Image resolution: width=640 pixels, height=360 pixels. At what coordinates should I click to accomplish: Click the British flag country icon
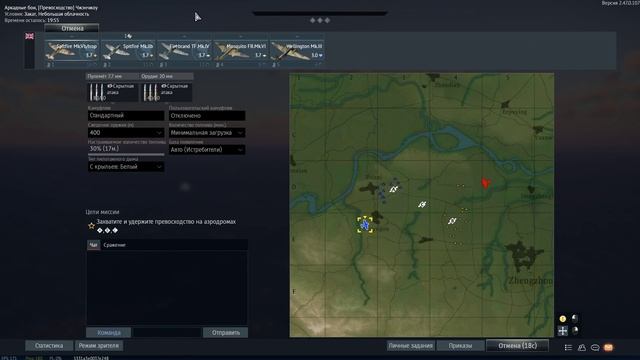click(x=29, y=36)
